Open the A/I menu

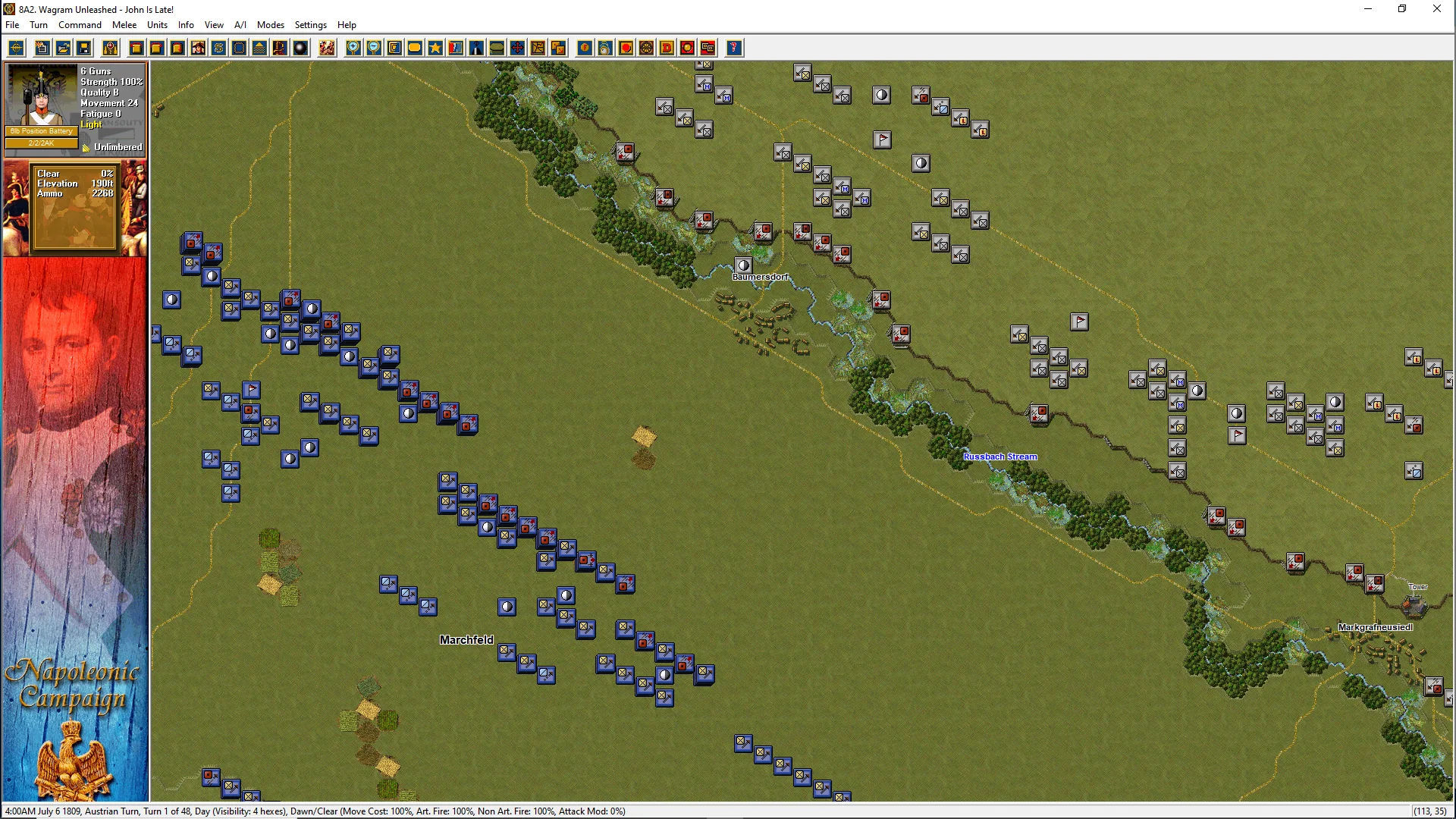click(240, 25)
